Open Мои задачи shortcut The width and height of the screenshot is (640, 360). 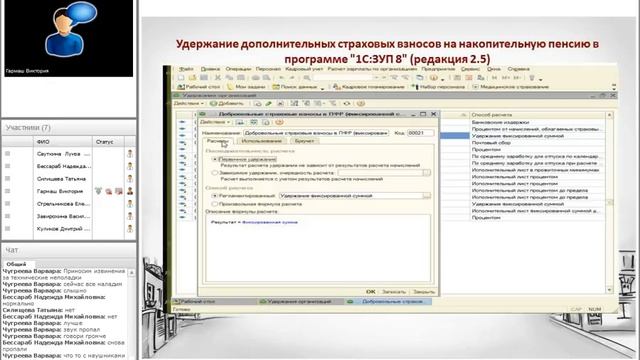(246, 87)
